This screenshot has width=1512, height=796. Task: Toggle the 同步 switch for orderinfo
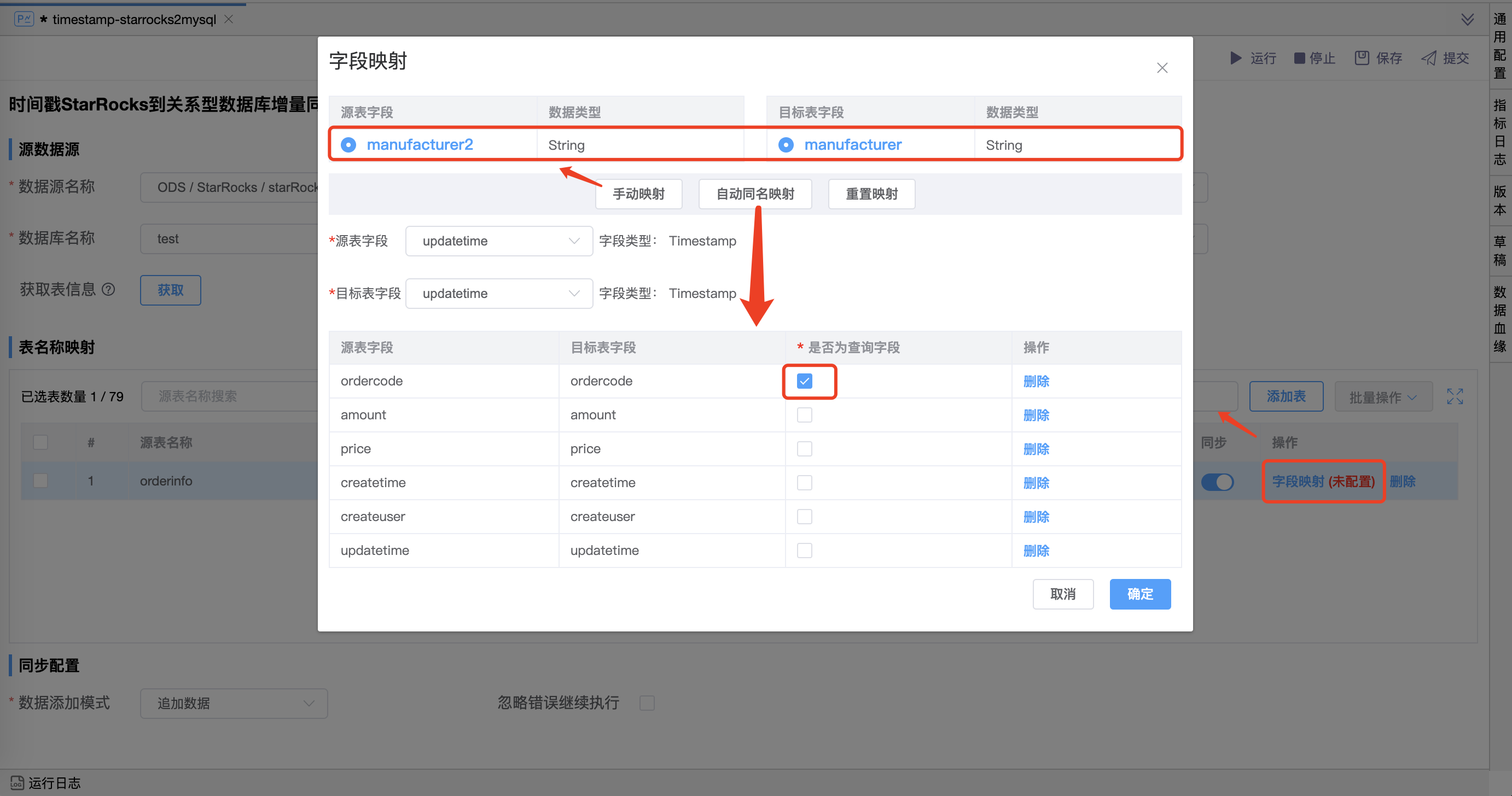[1217, 482]
